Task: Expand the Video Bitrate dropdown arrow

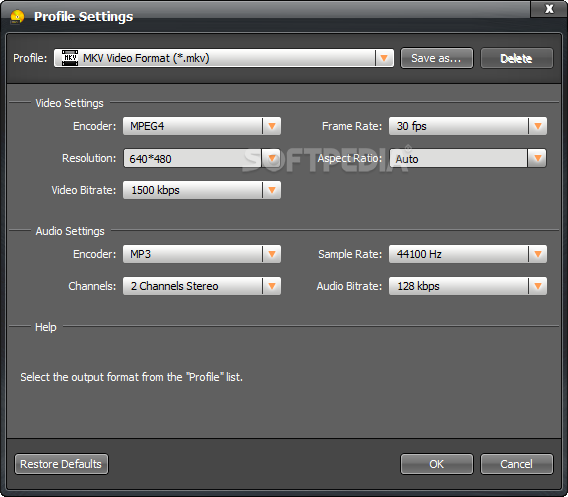Action: pyautogui.click(x=272, y=190)
